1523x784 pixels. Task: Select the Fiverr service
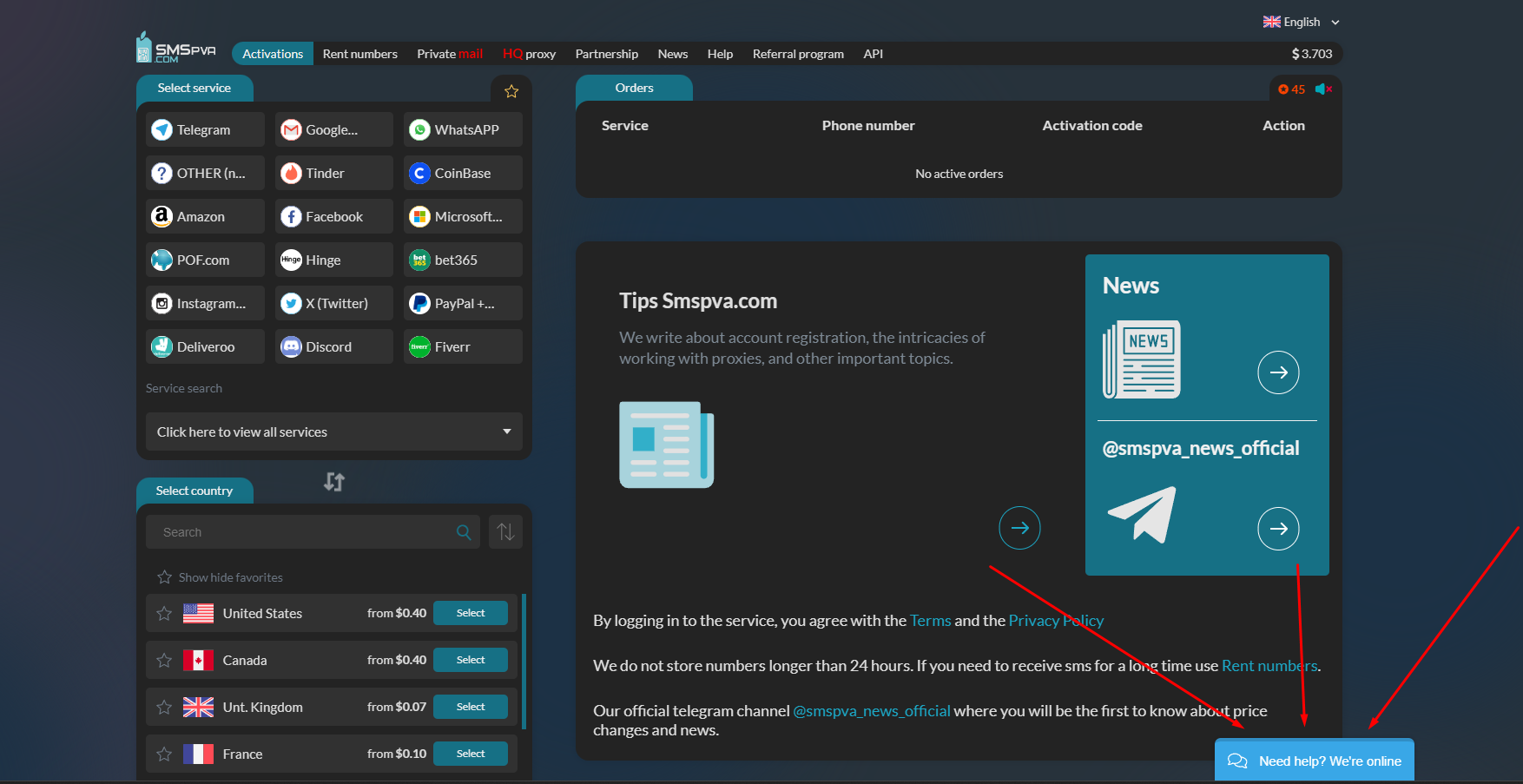coord(463,346)
